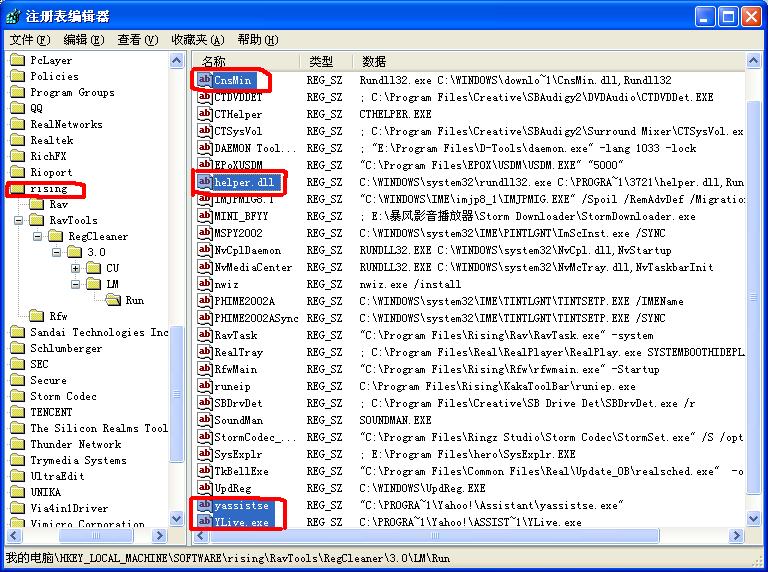
Task: Click string icon of TkBellExe value
Action: pos(204,471)
